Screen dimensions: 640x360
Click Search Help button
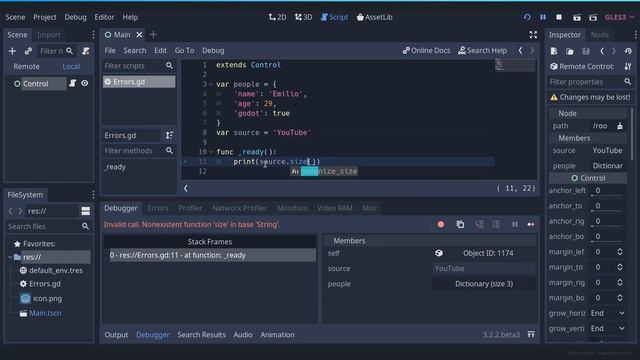[482, 51]
